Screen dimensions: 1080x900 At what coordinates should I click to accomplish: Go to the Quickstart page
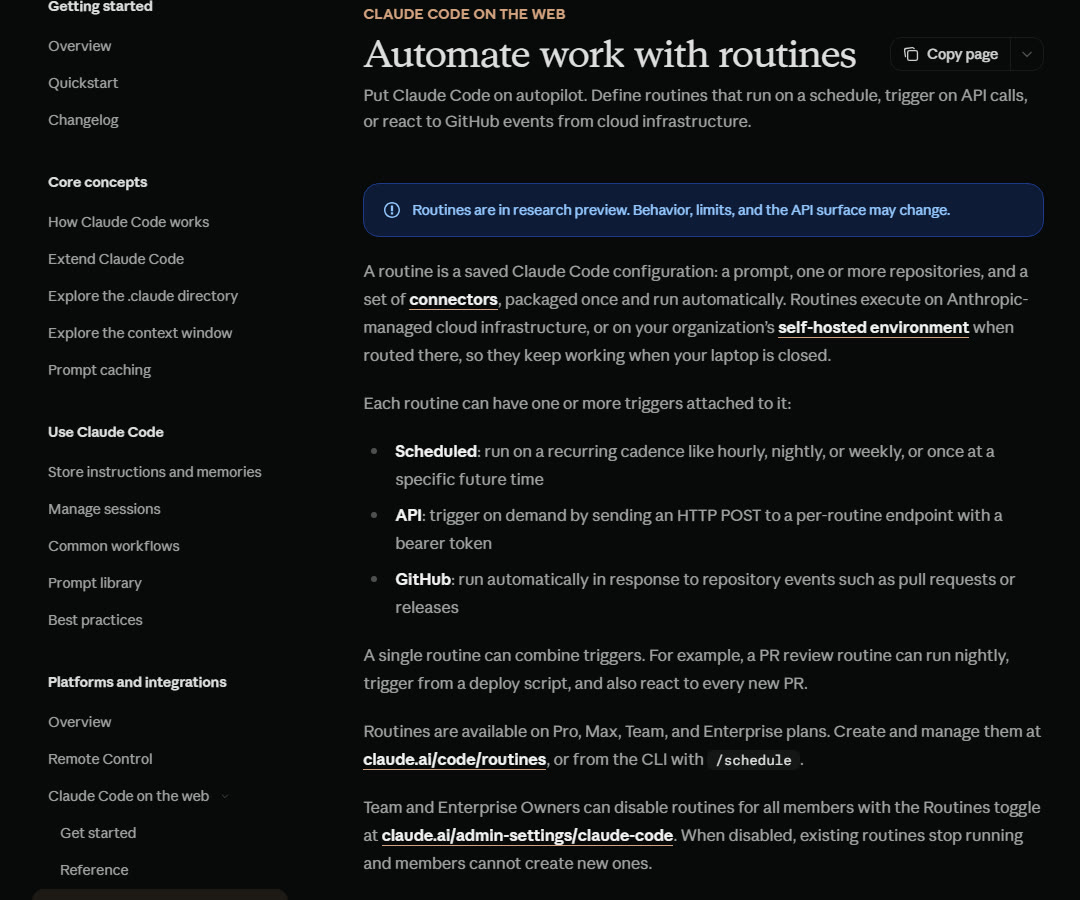point(83,83)
